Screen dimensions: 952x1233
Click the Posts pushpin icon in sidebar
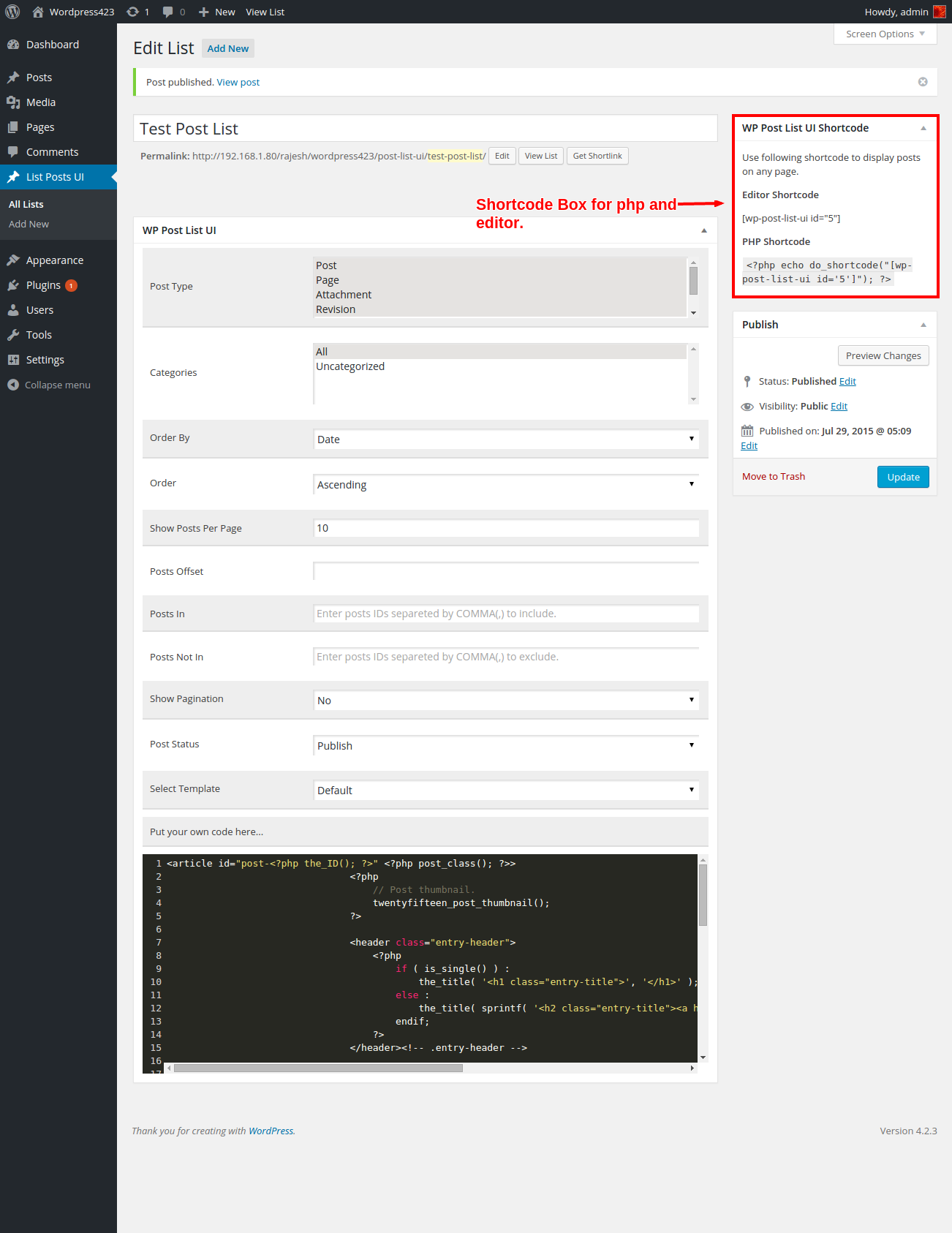(13, 78)
